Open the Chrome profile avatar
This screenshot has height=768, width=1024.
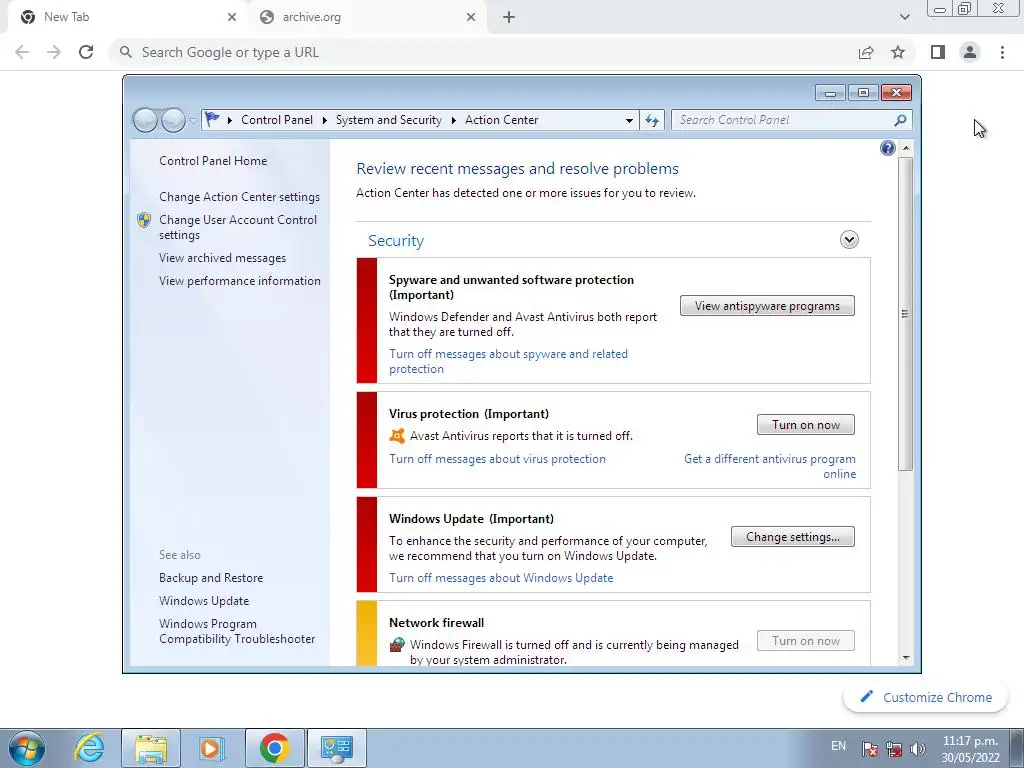970,52
